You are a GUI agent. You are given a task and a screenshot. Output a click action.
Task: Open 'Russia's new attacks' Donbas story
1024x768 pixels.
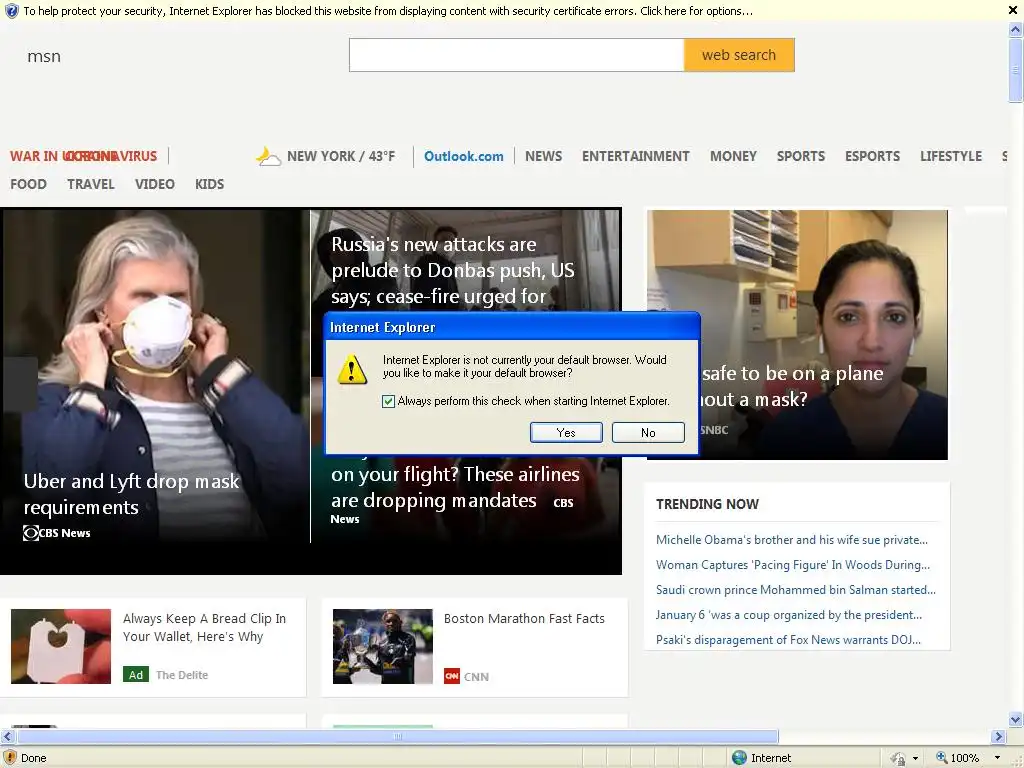pos(453,270)
